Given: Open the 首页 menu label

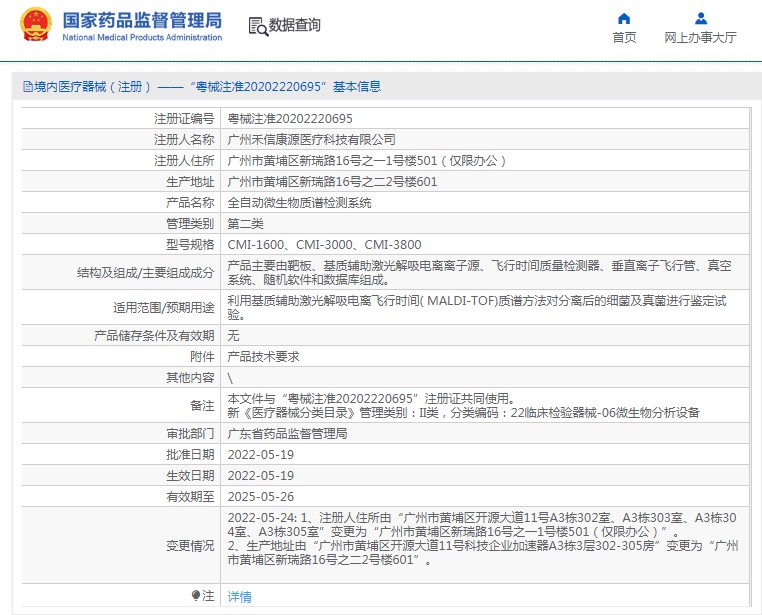Looking at the screenshot, I should [624, 38].
